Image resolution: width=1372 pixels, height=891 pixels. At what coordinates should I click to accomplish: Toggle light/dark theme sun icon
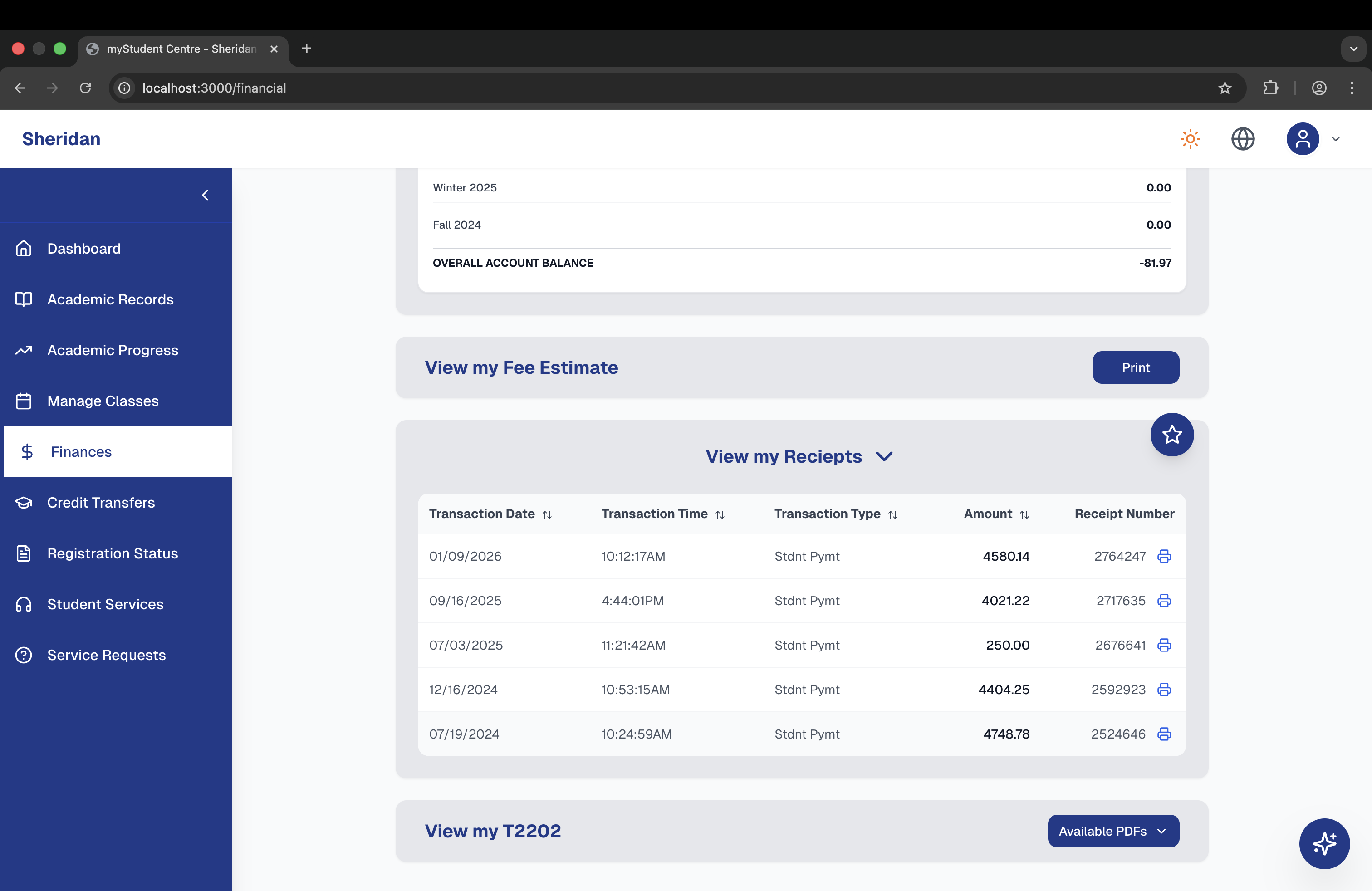pyautogui.click(x=1190, y=139)
